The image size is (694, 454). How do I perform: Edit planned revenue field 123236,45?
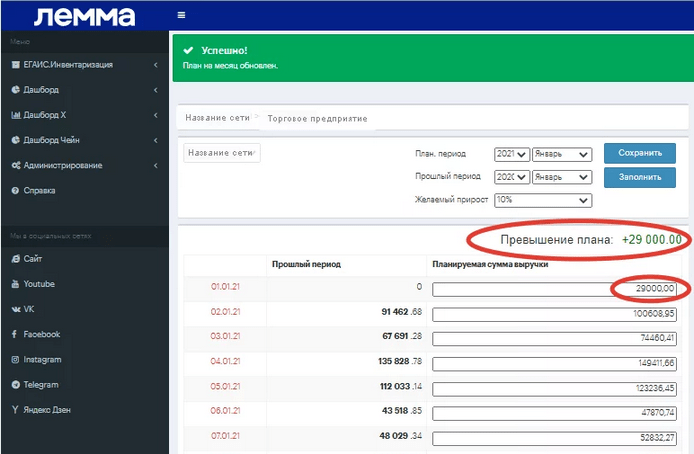(554, 389)
